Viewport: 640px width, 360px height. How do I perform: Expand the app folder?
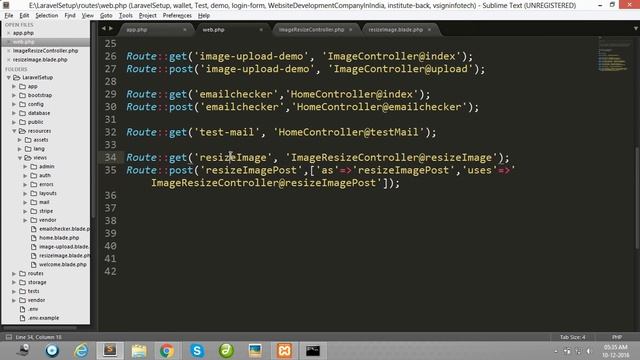coord(14,87)
